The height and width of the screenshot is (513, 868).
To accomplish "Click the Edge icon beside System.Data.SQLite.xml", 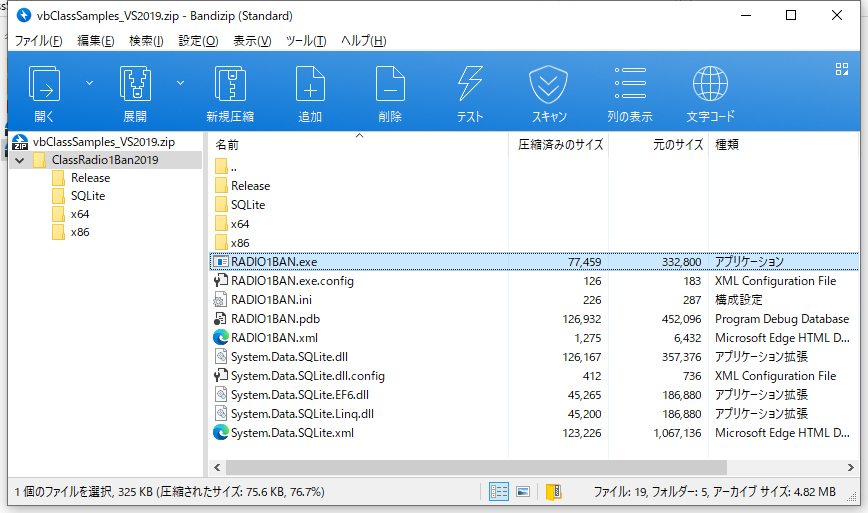I will pos(220,433).
